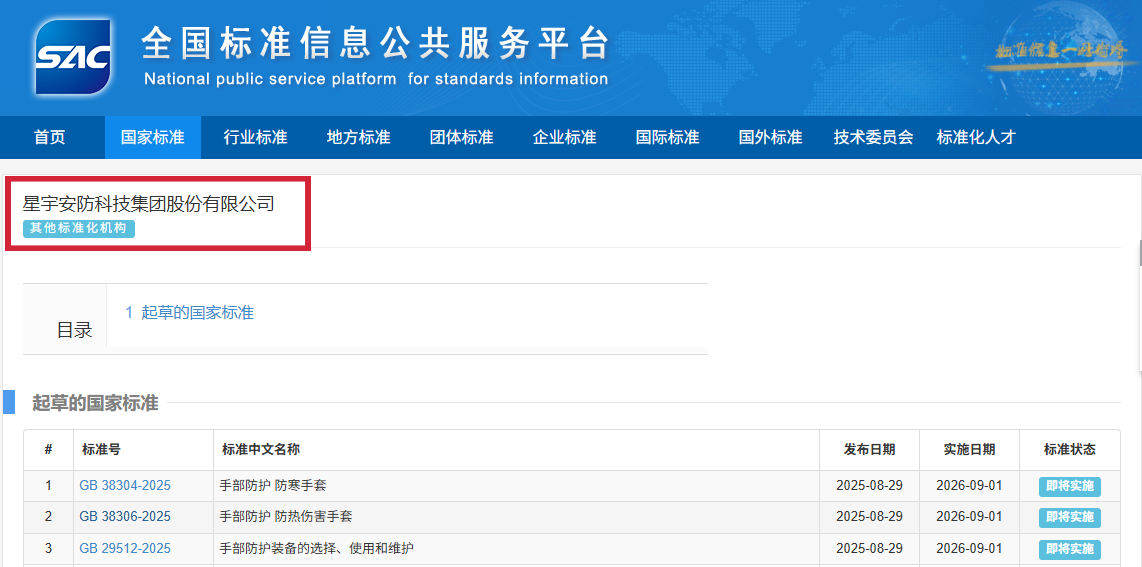Click the page's vertical scrollbar thumb

(x=1140, y=254)
